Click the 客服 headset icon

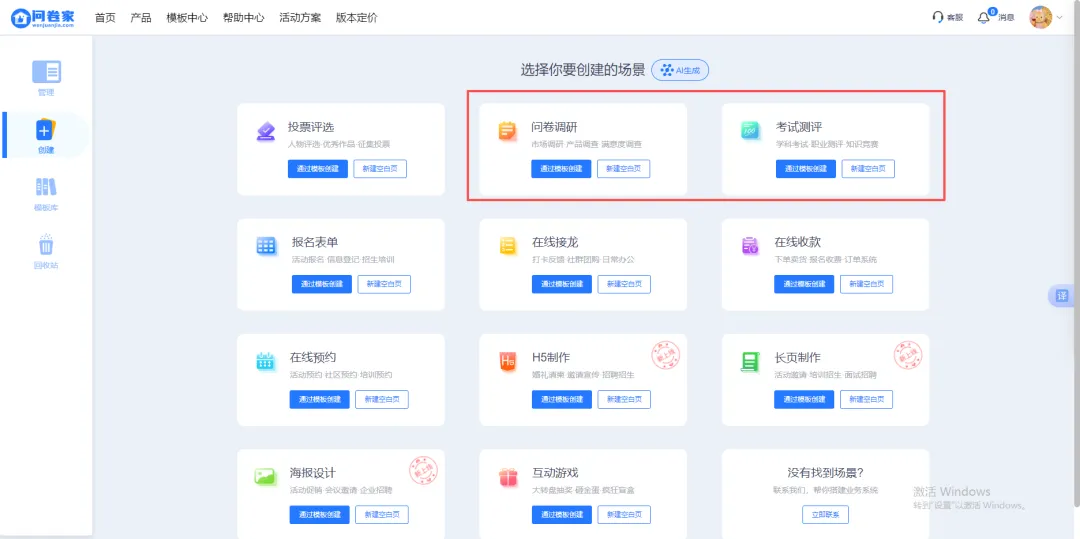click(x=937, y=17)
